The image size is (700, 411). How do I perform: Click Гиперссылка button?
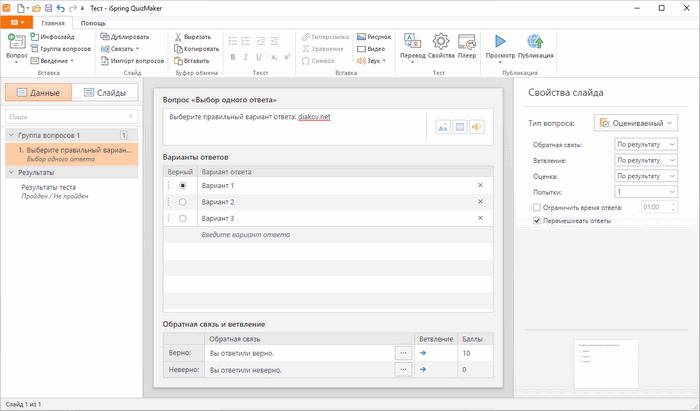(x=325, y=37)
